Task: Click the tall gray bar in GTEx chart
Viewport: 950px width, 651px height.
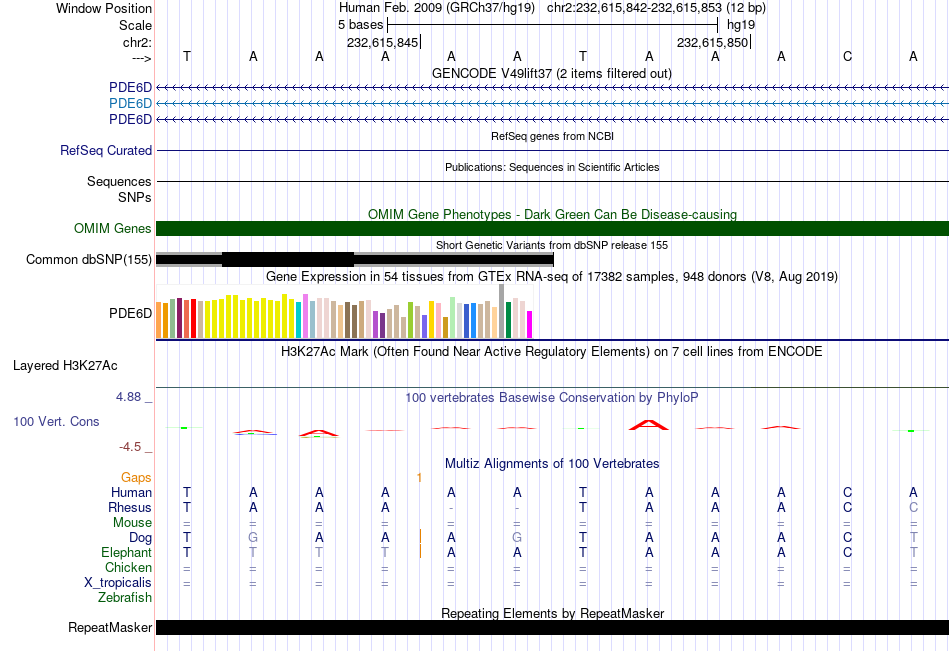Action: [x=502, y=310]
